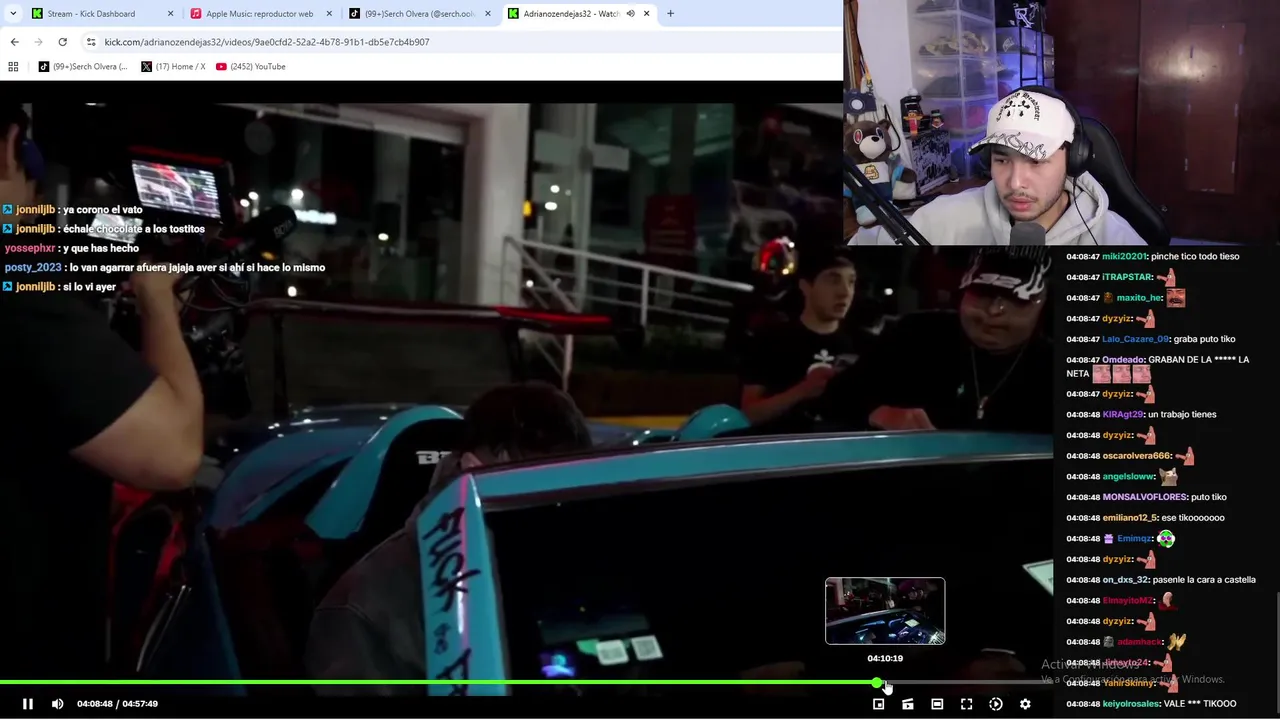Click the ElmoyitoMZ emote

pos(1167,600)
